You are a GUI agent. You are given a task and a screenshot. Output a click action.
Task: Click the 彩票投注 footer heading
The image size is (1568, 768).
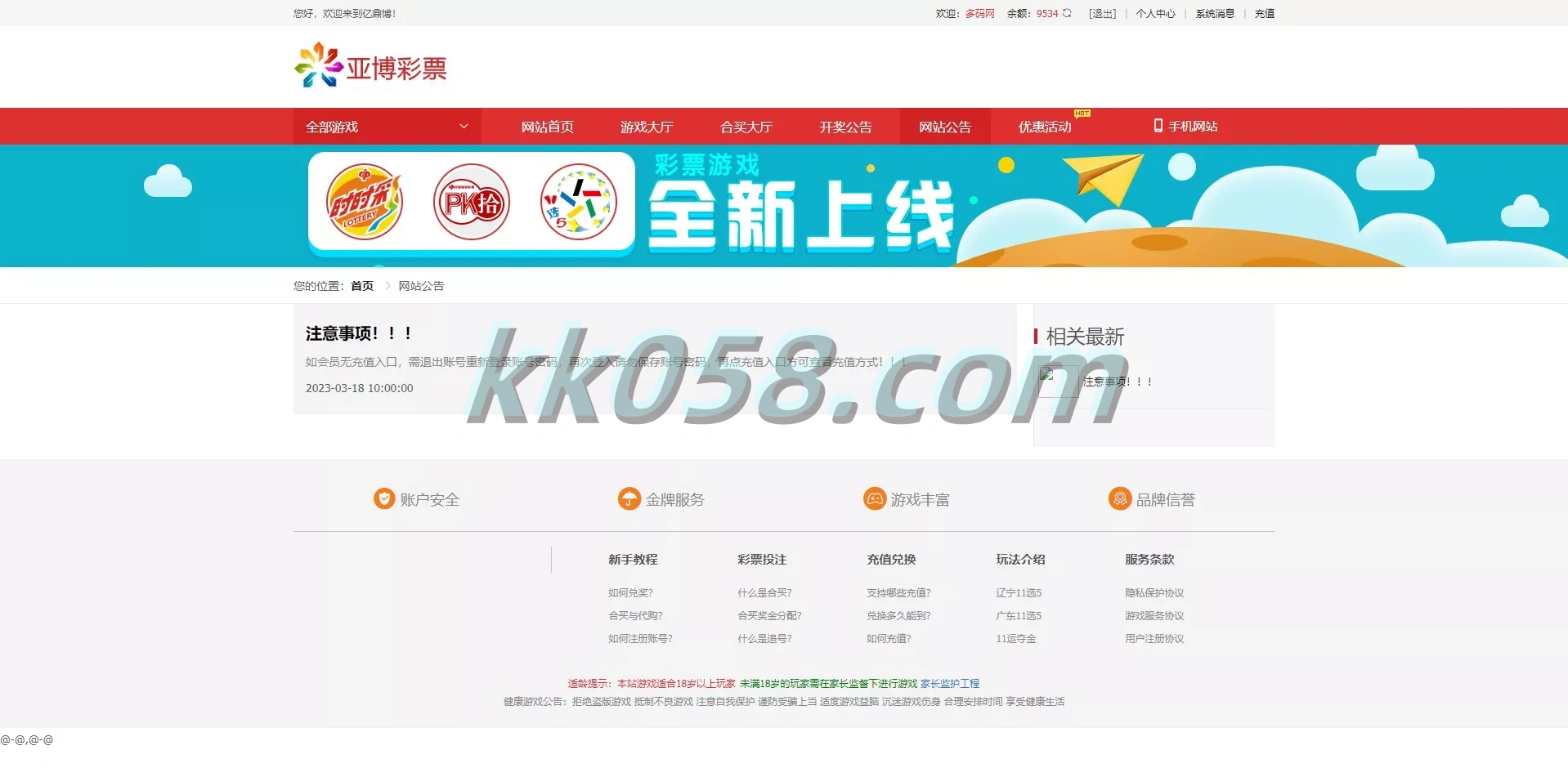click(x=762, y=560)
